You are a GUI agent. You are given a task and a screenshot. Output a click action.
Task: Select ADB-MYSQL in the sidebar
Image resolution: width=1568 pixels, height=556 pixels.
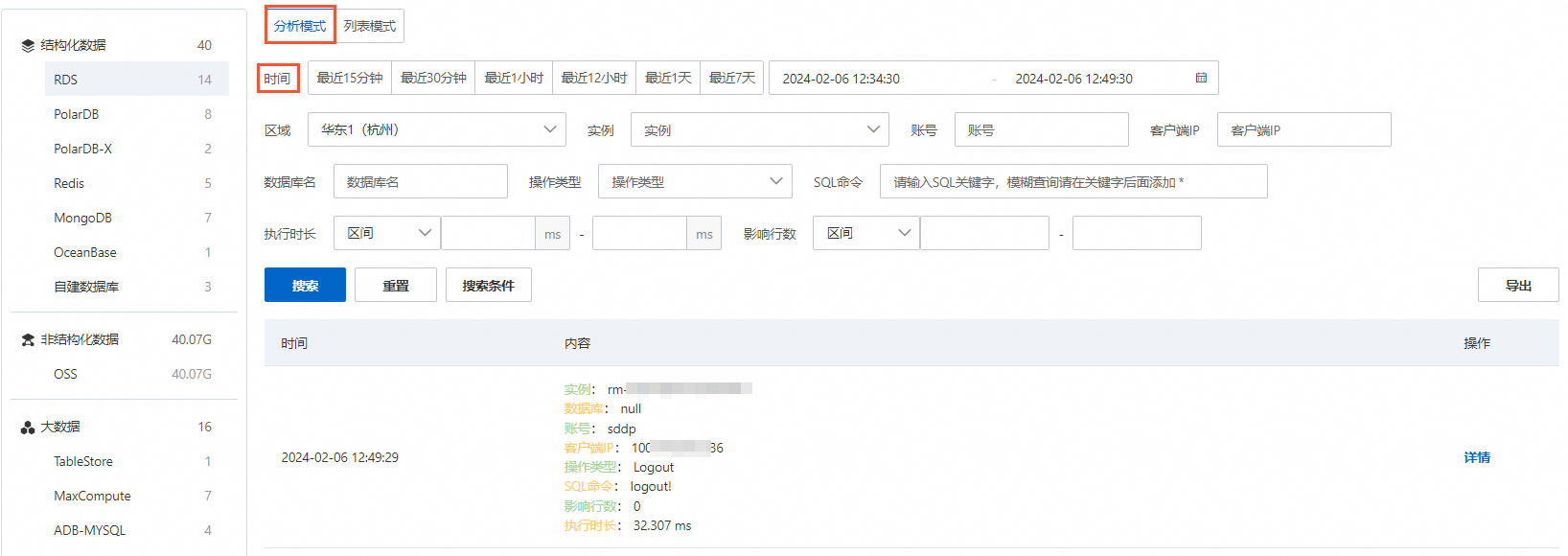pos(137,530)
